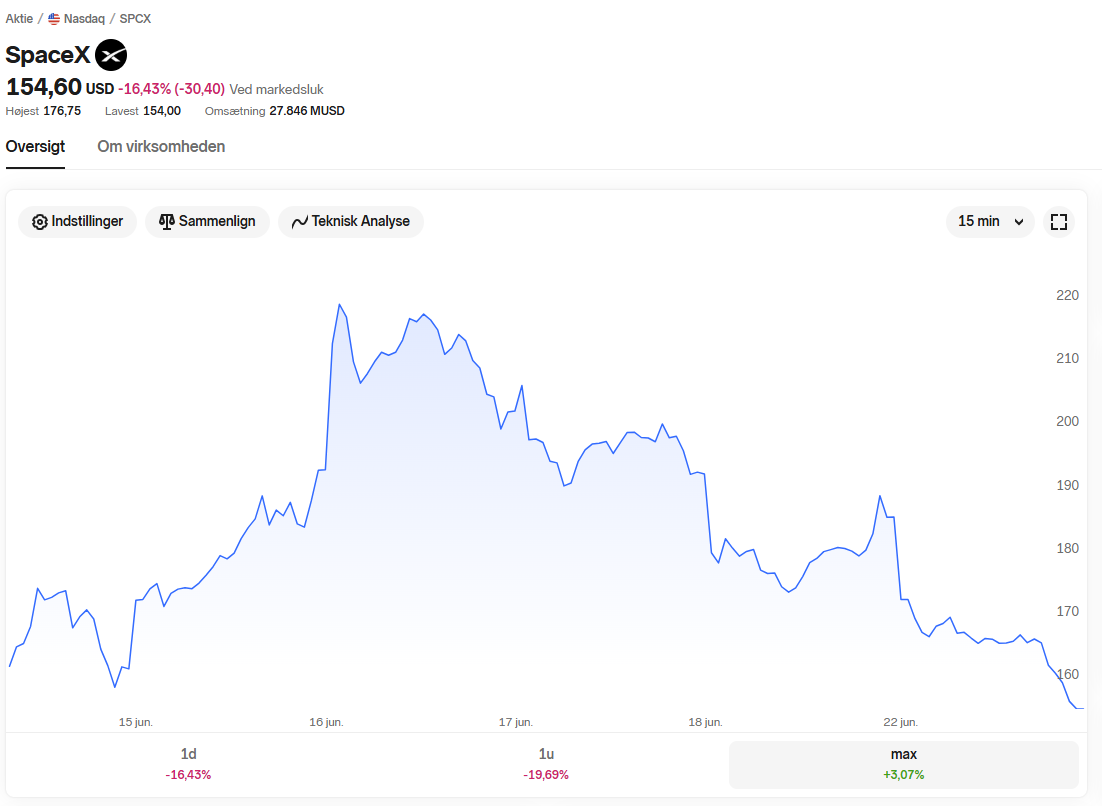
Task: Click the 154,60 current price
Action: click(44, 87)
